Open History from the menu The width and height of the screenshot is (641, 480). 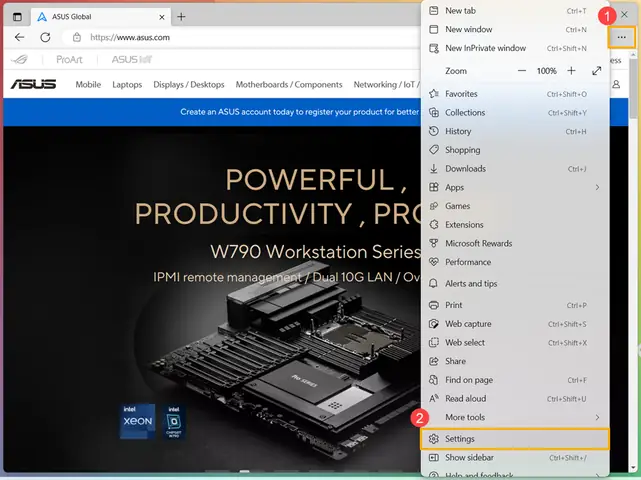515,131
